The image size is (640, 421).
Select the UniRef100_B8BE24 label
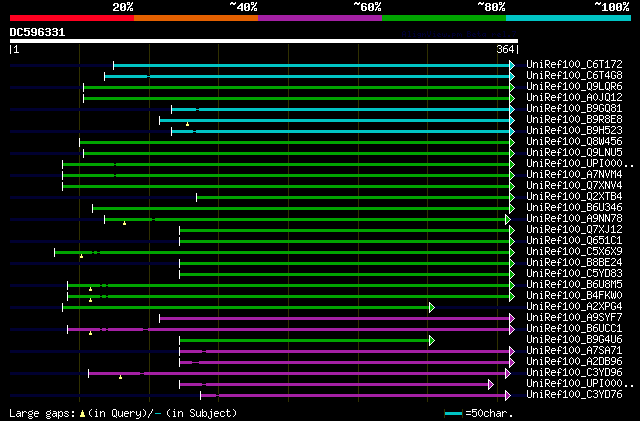click(x=574, y=263)
